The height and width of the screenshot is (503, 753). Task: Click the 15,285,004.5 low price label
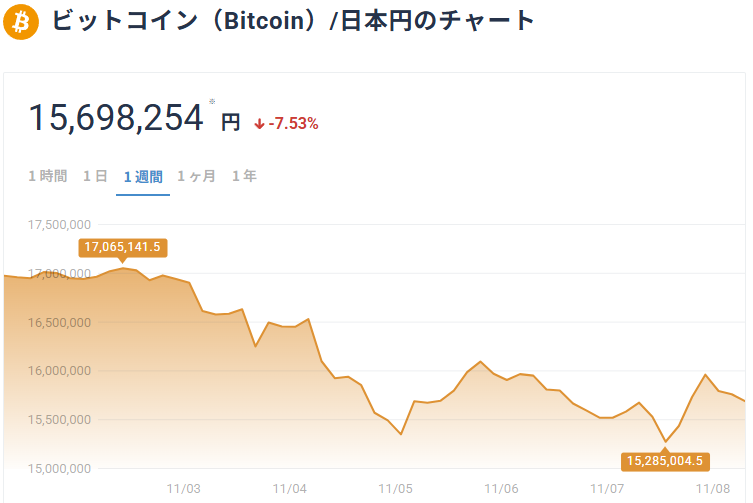tap(666, 461)
